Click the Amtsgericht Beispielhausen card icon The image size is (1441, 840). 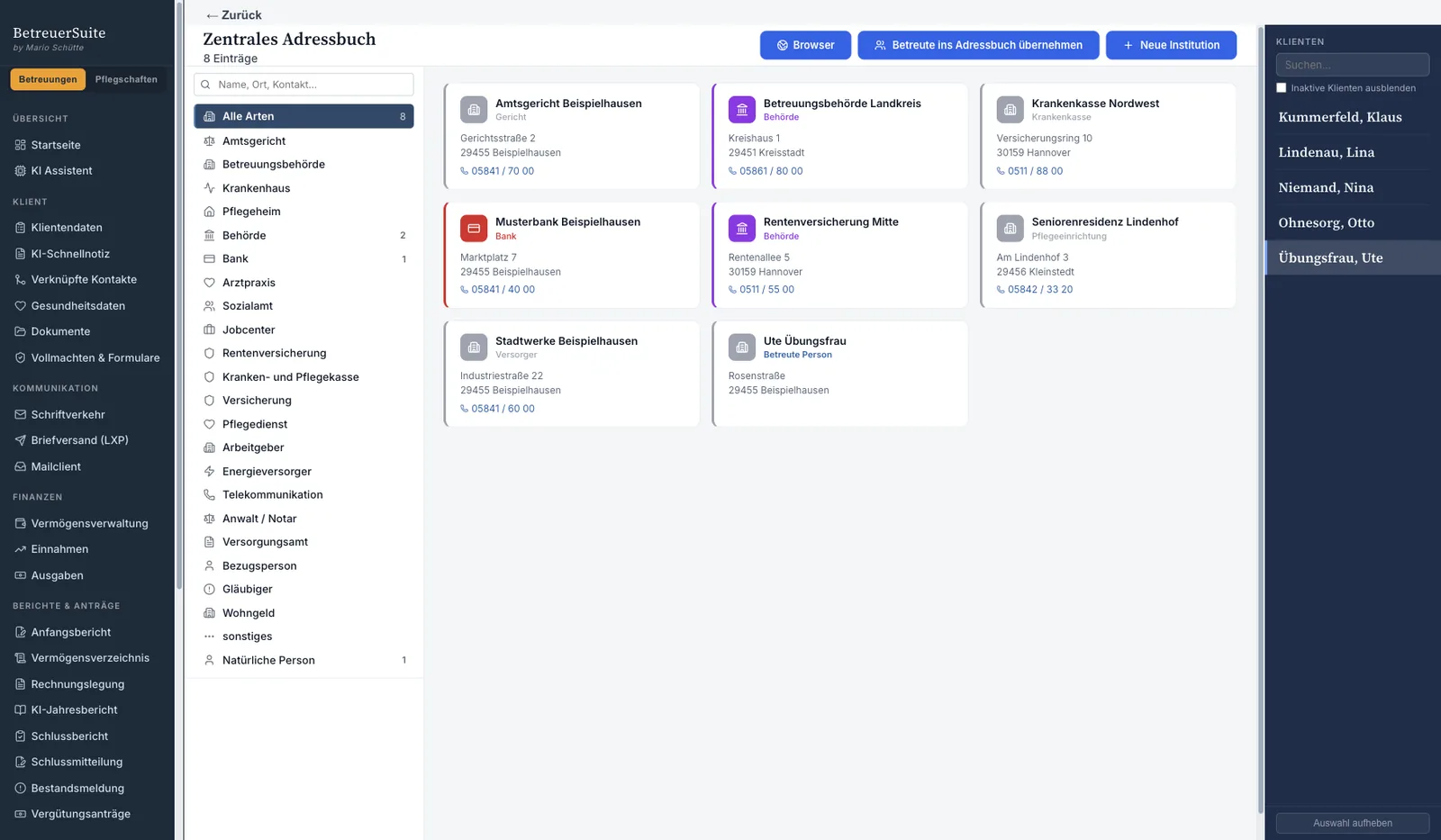tap(474, 110)
